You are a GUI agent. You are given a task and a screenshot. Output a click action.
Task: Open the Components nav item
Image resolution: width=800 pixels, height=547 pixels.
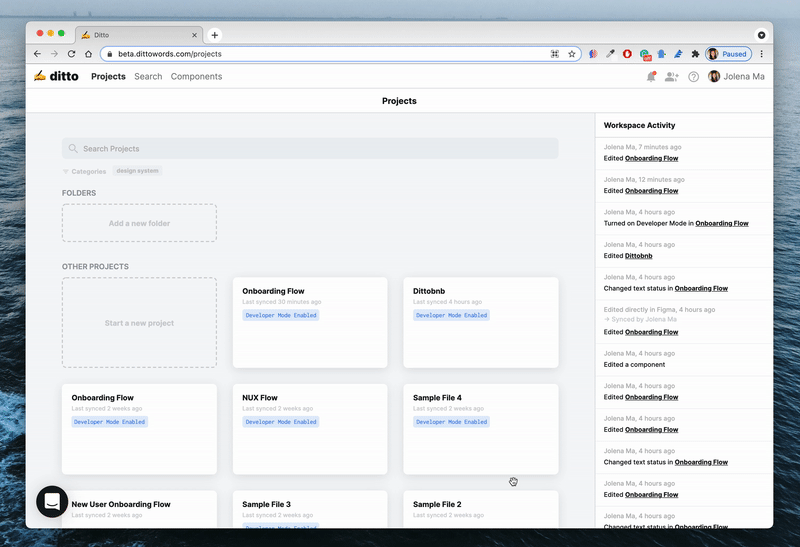[x=196, y=77]
